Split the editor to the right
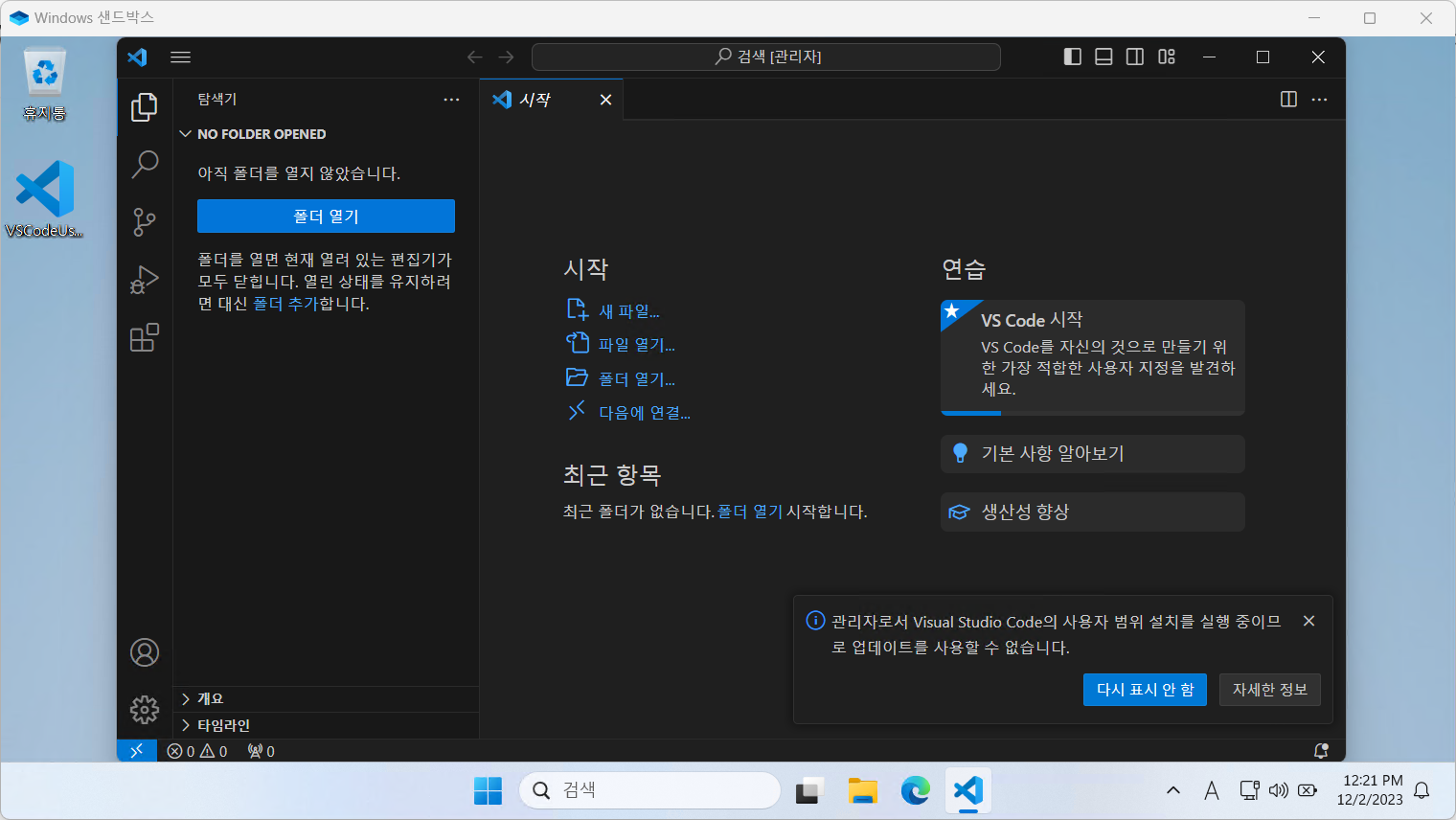This screenshot has height=820, width=1456. [x=1288, y=100]
